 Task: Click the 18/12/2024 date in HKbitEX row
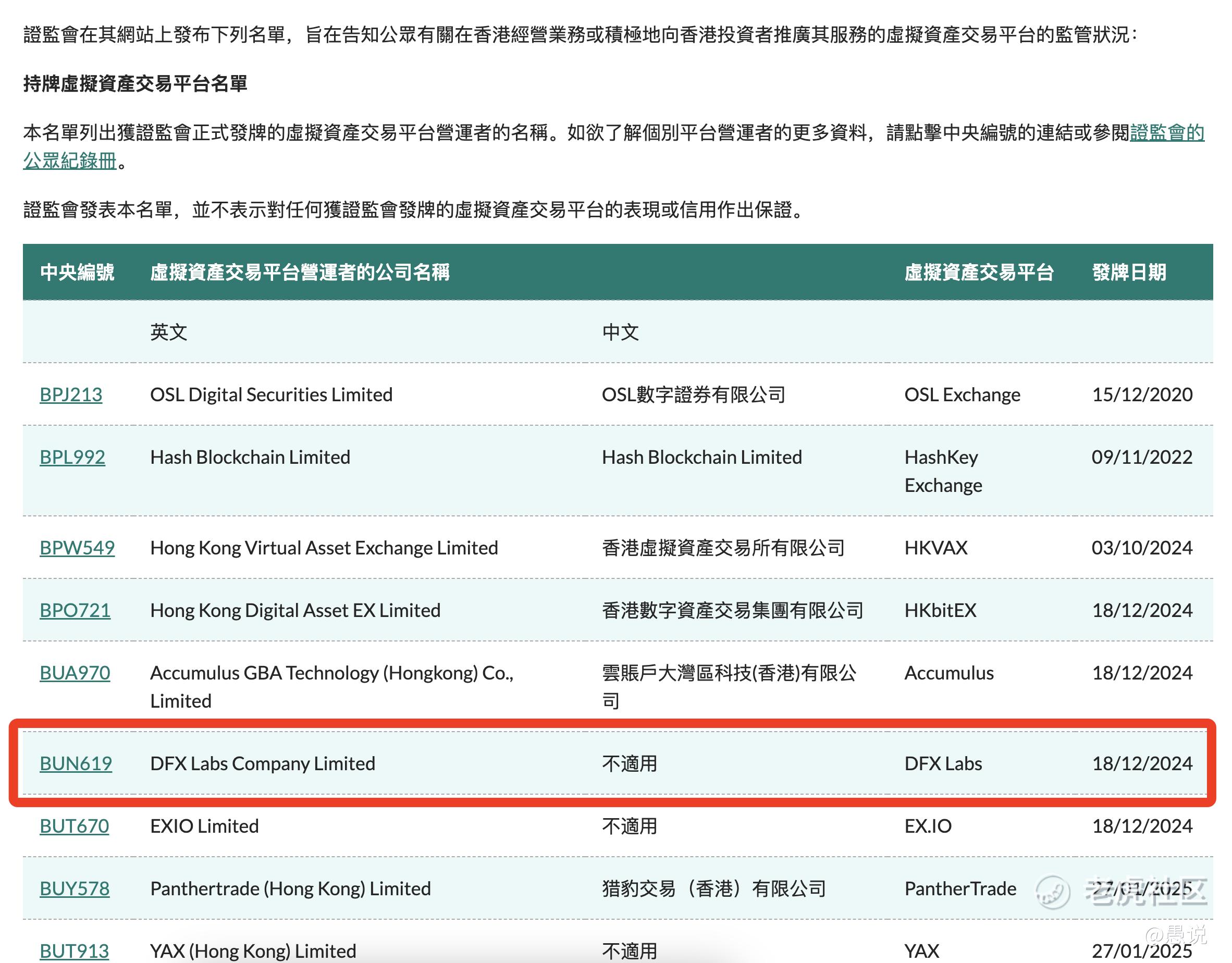tap(1142, 610)
